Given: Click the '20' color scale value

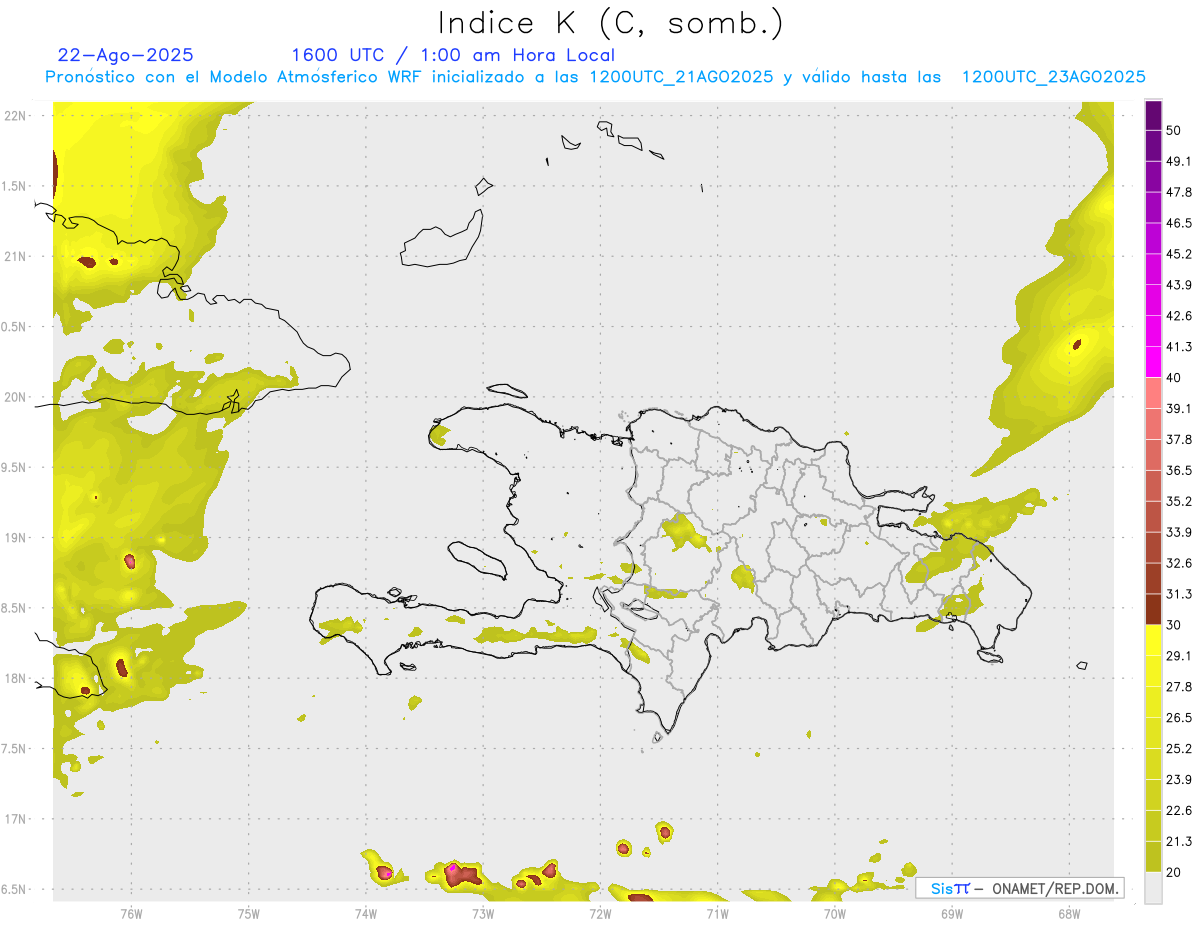Looking at the screenshot, I should pos(1174,872).
